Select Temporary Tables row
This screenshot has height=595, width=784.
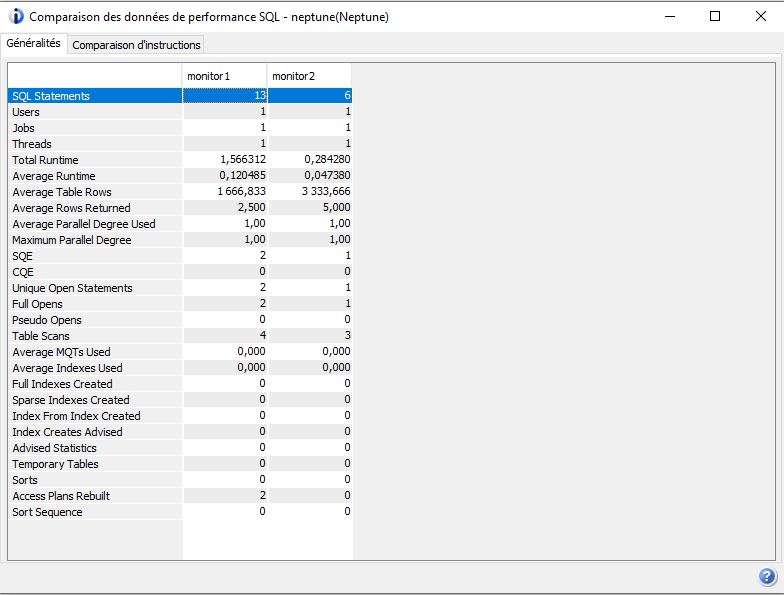pos(95,464)
